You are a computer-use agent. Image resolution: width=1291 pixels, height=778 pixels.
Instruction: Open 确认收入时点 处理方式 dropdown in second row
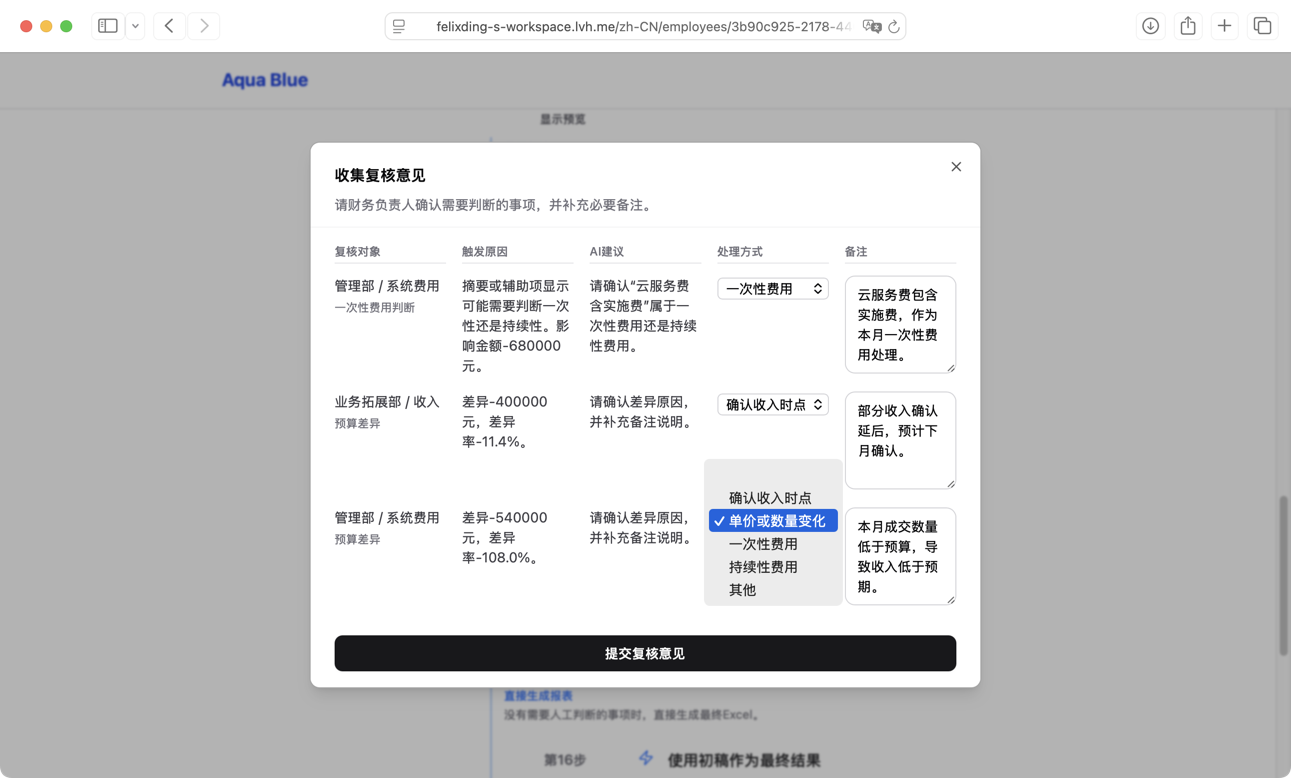tap(773, 404)
